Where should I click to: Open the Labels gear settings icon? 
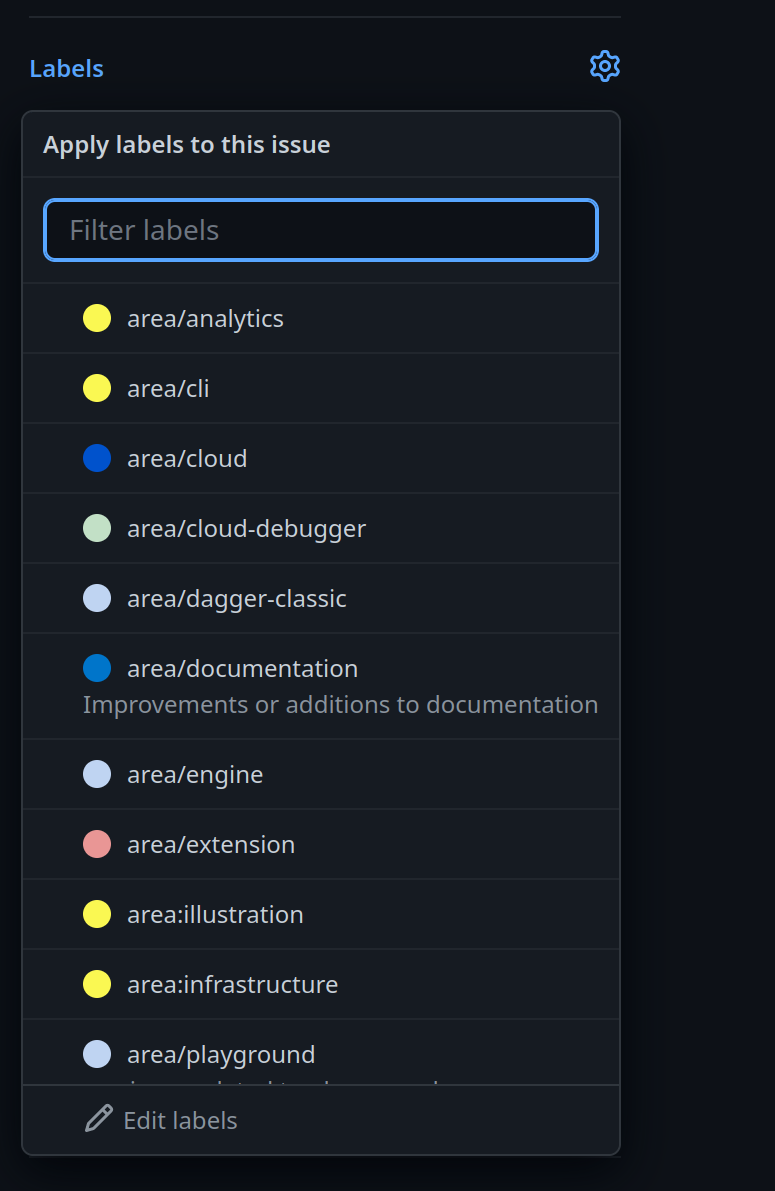(605, 67)
